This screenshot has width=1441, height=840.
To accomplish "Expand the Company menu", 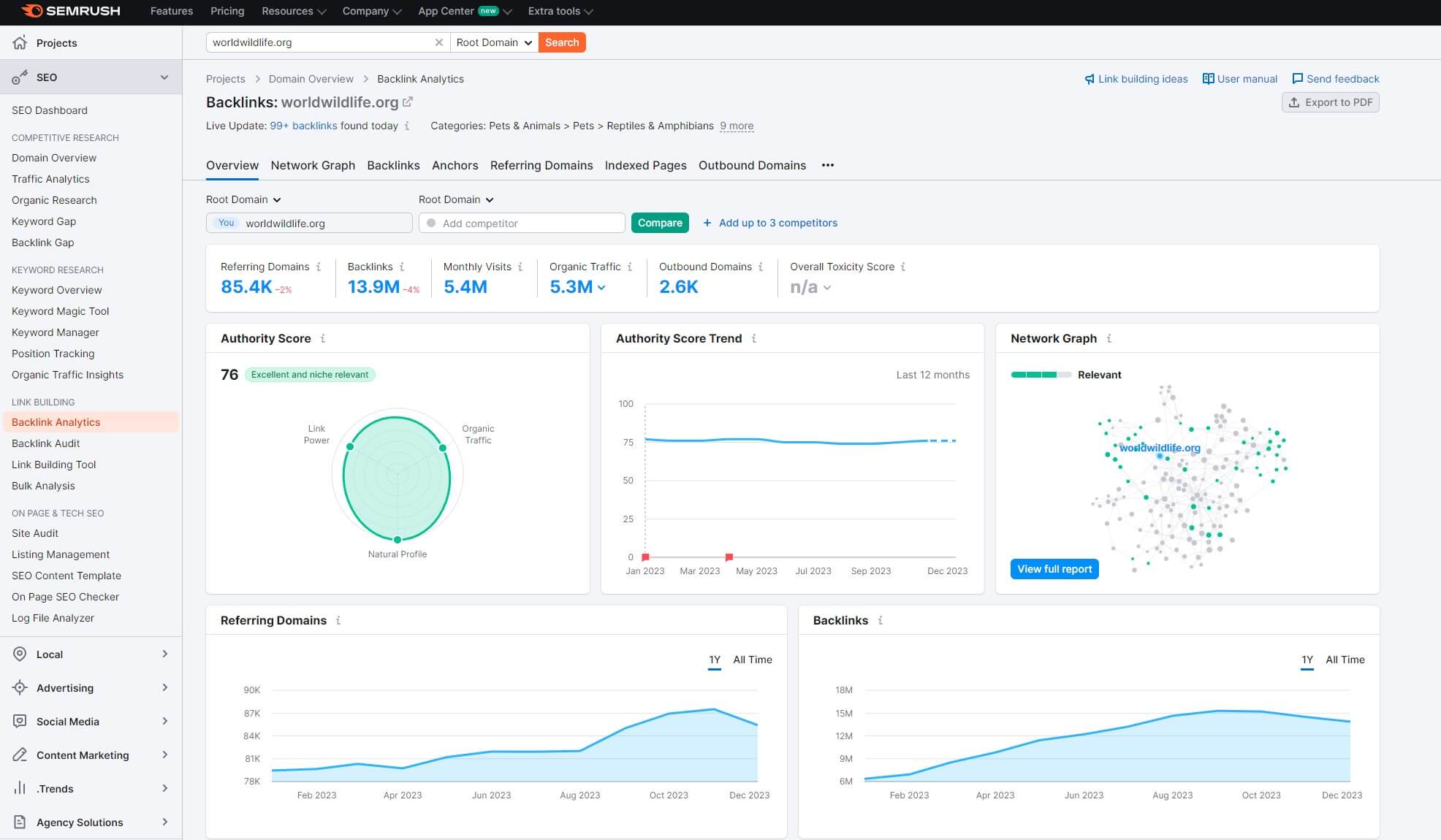I will tap(372, 11).
